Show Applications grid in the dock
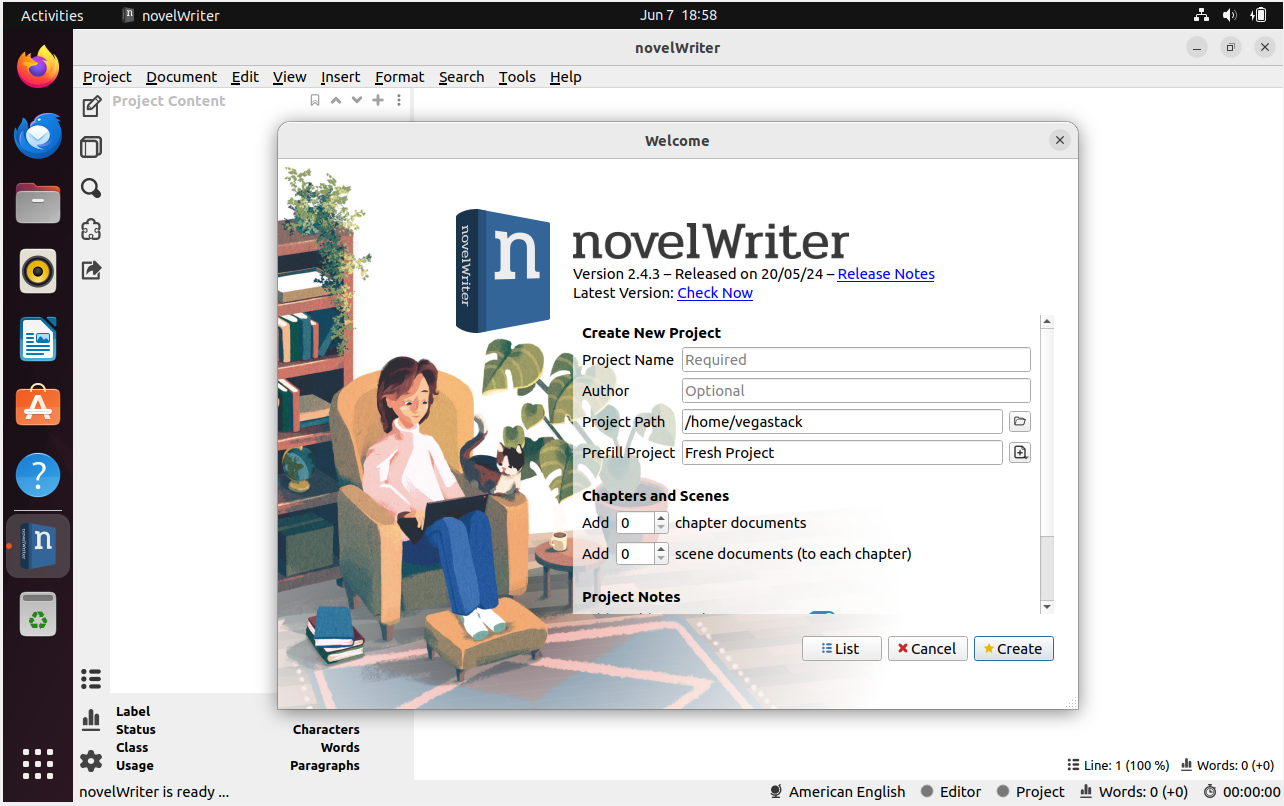This screenshot has height=806, width=1284. point(38,763)
